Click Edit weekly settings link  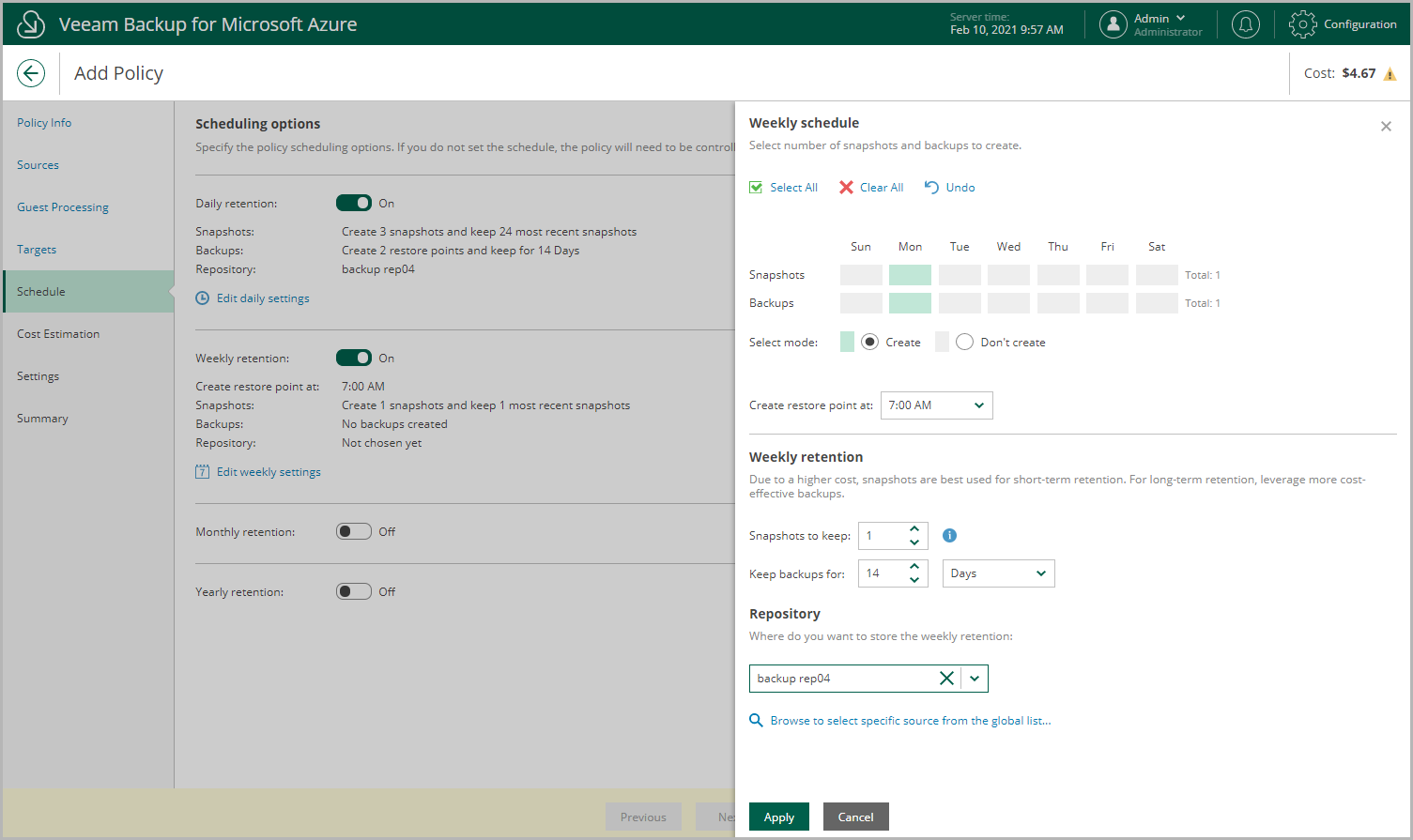pos(269,472)
